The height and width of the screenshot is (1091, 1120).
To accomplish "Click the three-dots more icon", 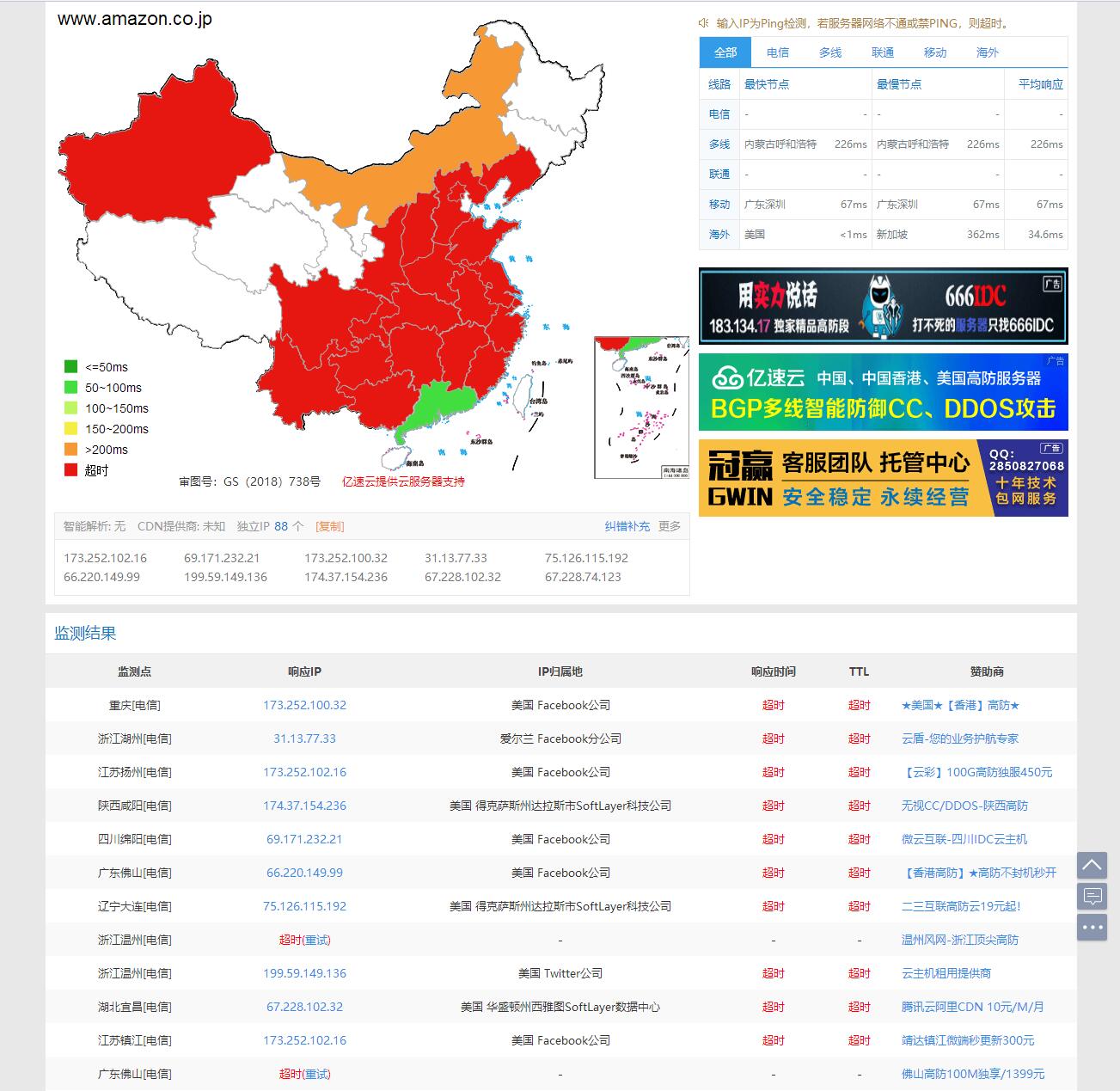I will 1092,928.
